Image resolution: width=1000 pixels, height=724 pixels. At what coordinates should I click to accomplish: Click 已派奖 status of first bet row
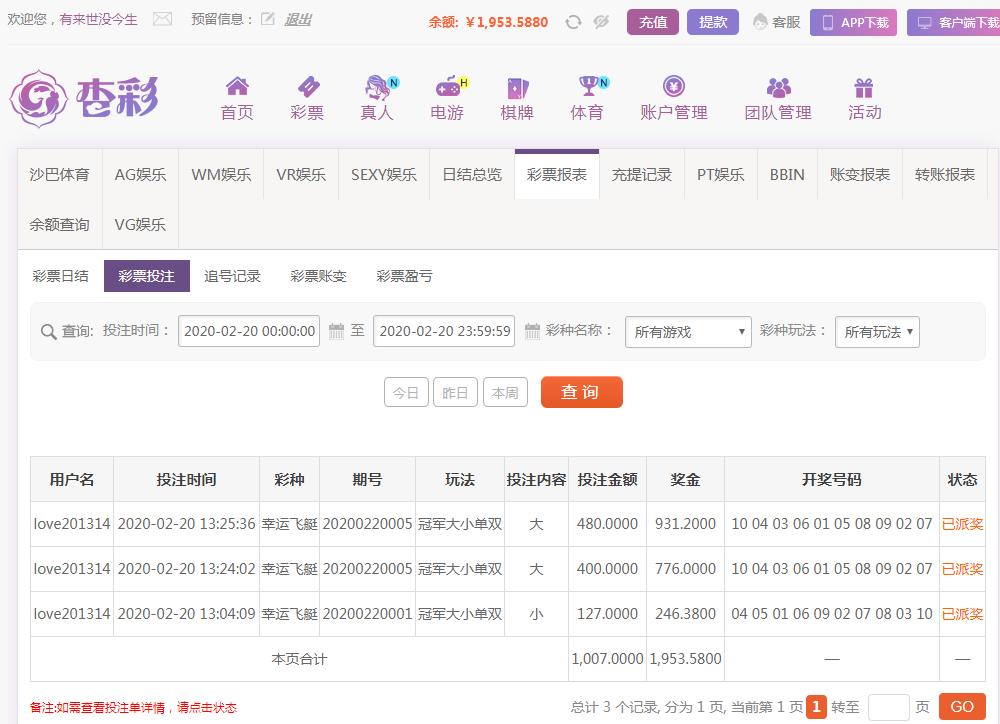[x=962, y=524]
